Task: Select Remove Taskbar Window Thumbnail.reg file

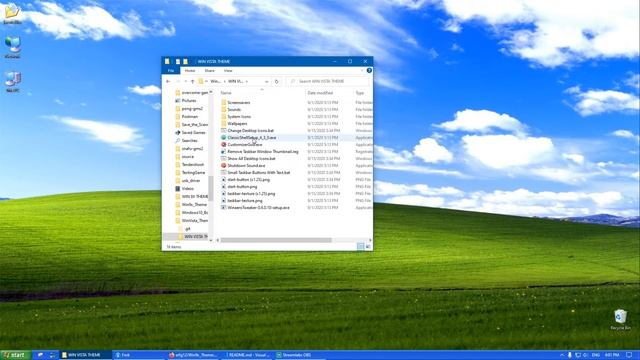Action: [x=262, y=151]
